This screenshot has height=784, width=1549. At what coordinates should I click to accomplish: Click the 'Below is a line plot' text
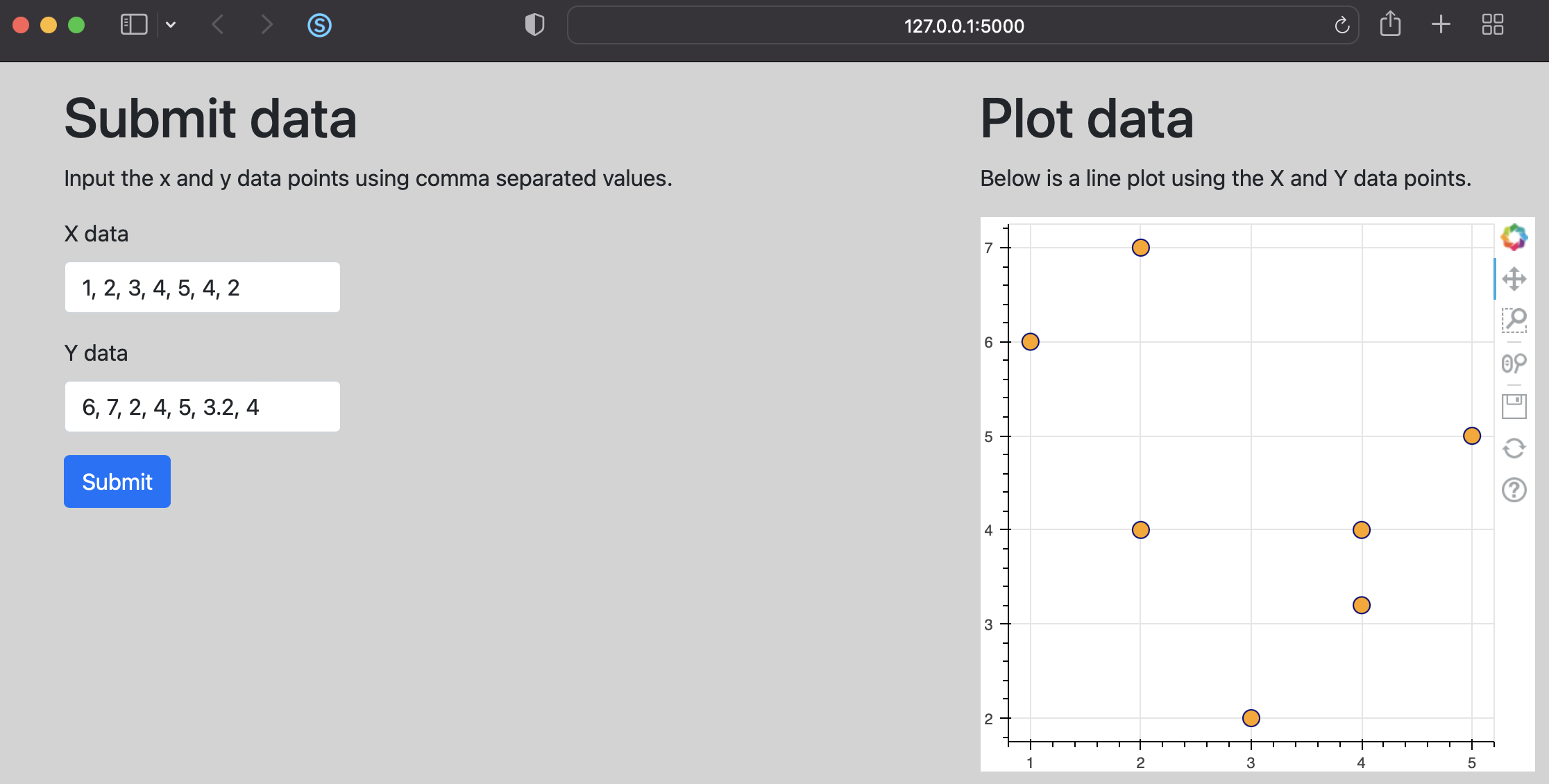(x=1226, y=178)
